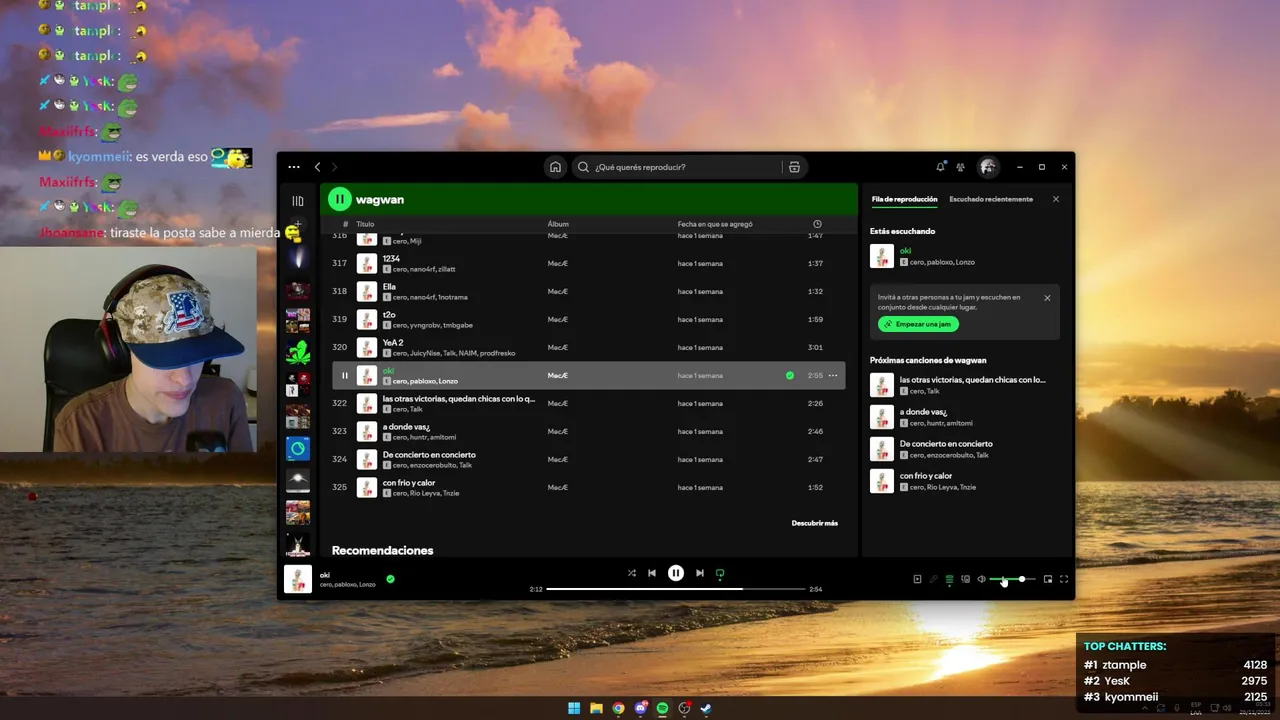Screen dimensions: 1280x720
Task: Open the three-dots app menu in Spotify
Action: [x=294, y=167]
